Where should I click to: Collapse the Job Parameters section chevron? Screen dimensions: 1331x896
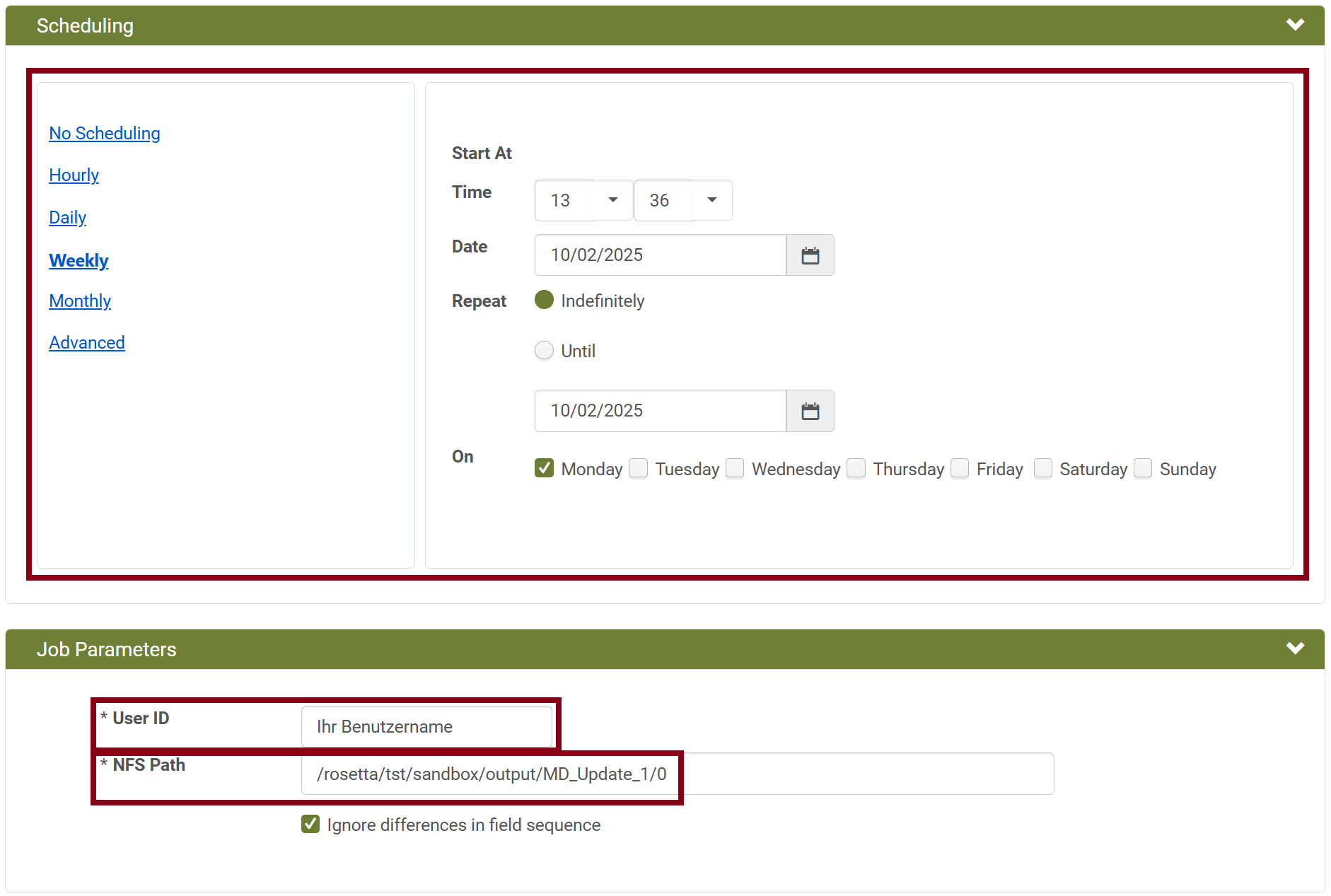[x=1294, y=648]
